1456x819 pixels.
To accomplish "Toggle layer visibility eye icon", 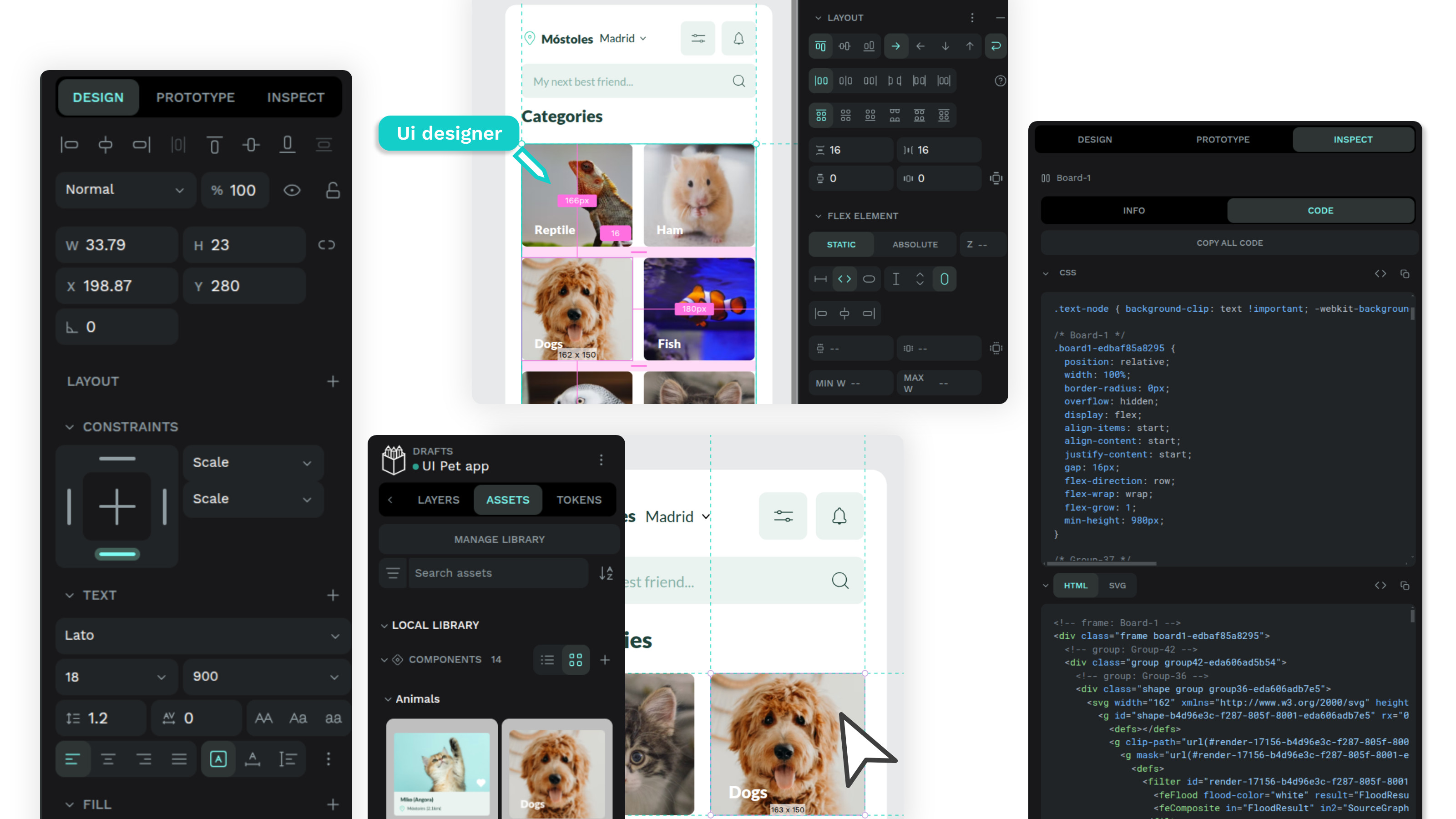I will tap(292, 191).
